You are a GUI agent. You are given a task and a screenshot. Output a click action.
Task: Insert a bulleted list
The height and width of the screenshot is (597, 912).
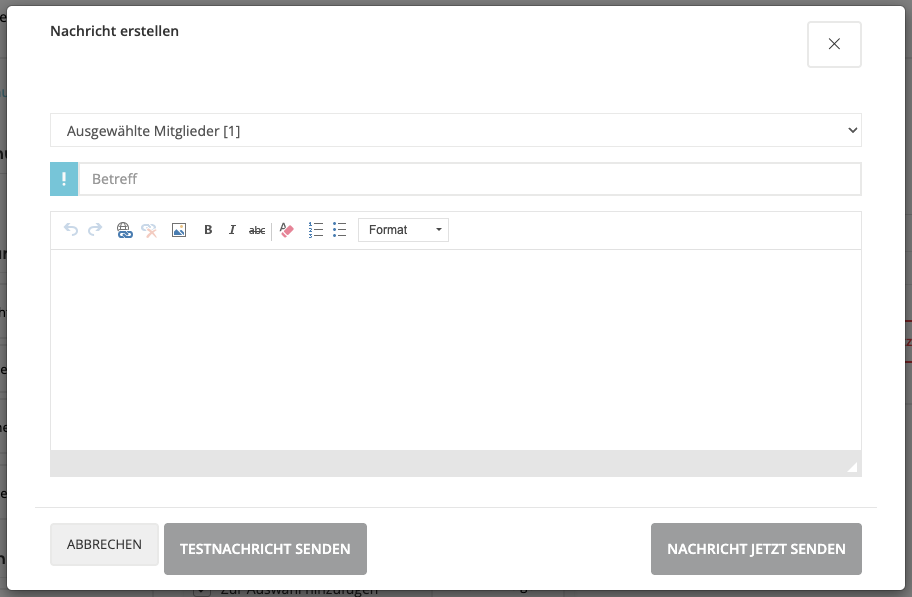(340, 230)
